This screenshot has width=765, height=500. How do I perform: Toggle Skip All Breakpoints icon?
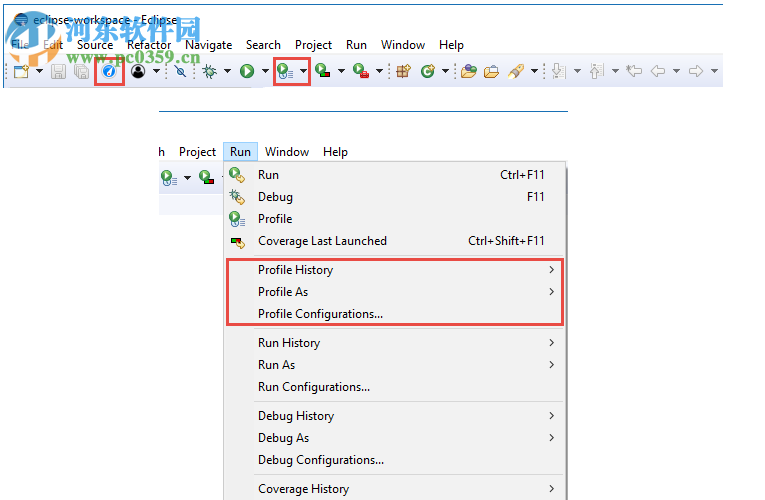tap(181, 72)
